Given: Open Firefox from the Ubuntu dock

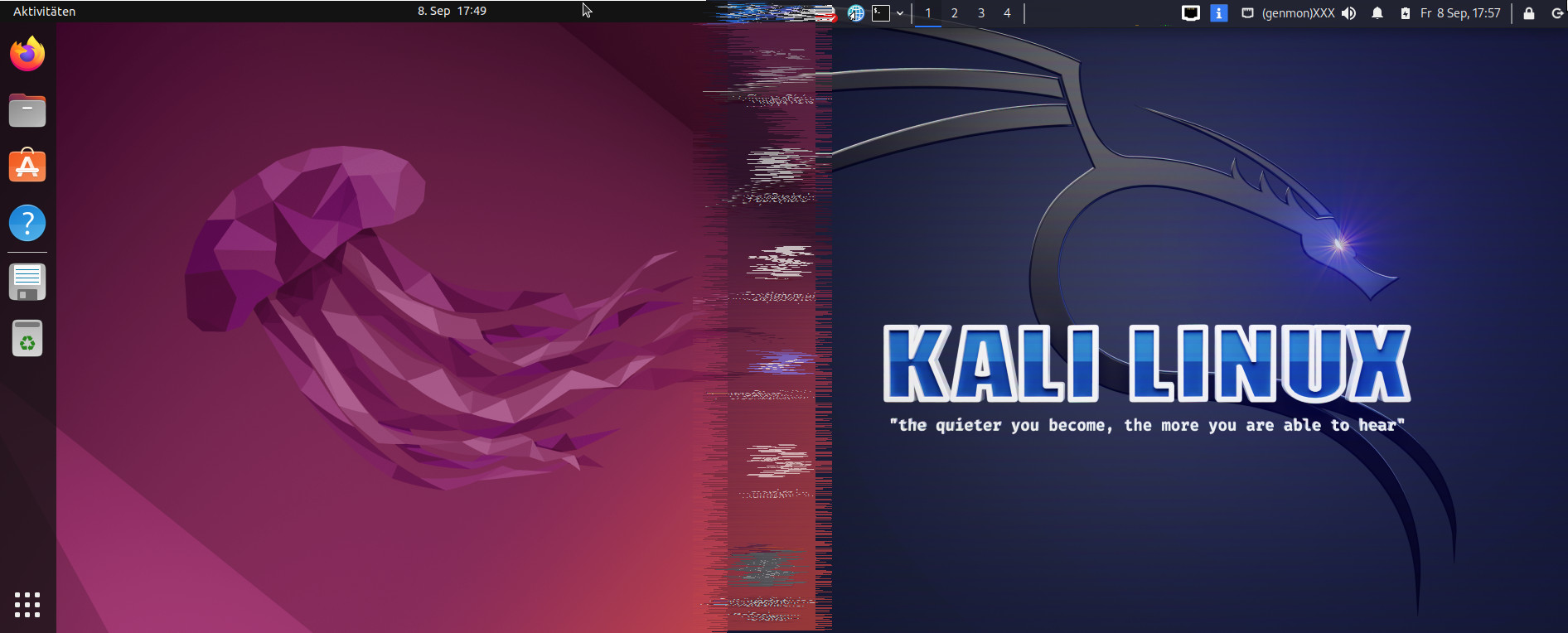Looking at the screenshot, I should point(27,54).
